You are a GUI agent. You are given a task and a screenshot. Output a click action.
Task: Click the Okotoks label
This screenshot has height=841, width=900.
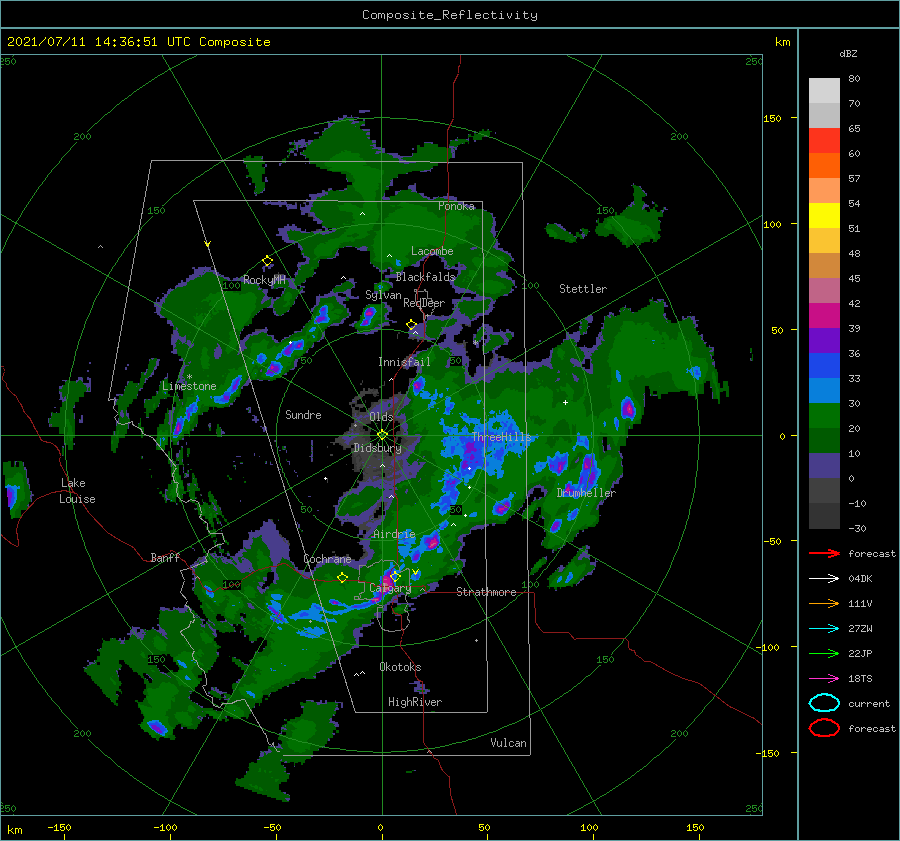[x=400, y=666]
